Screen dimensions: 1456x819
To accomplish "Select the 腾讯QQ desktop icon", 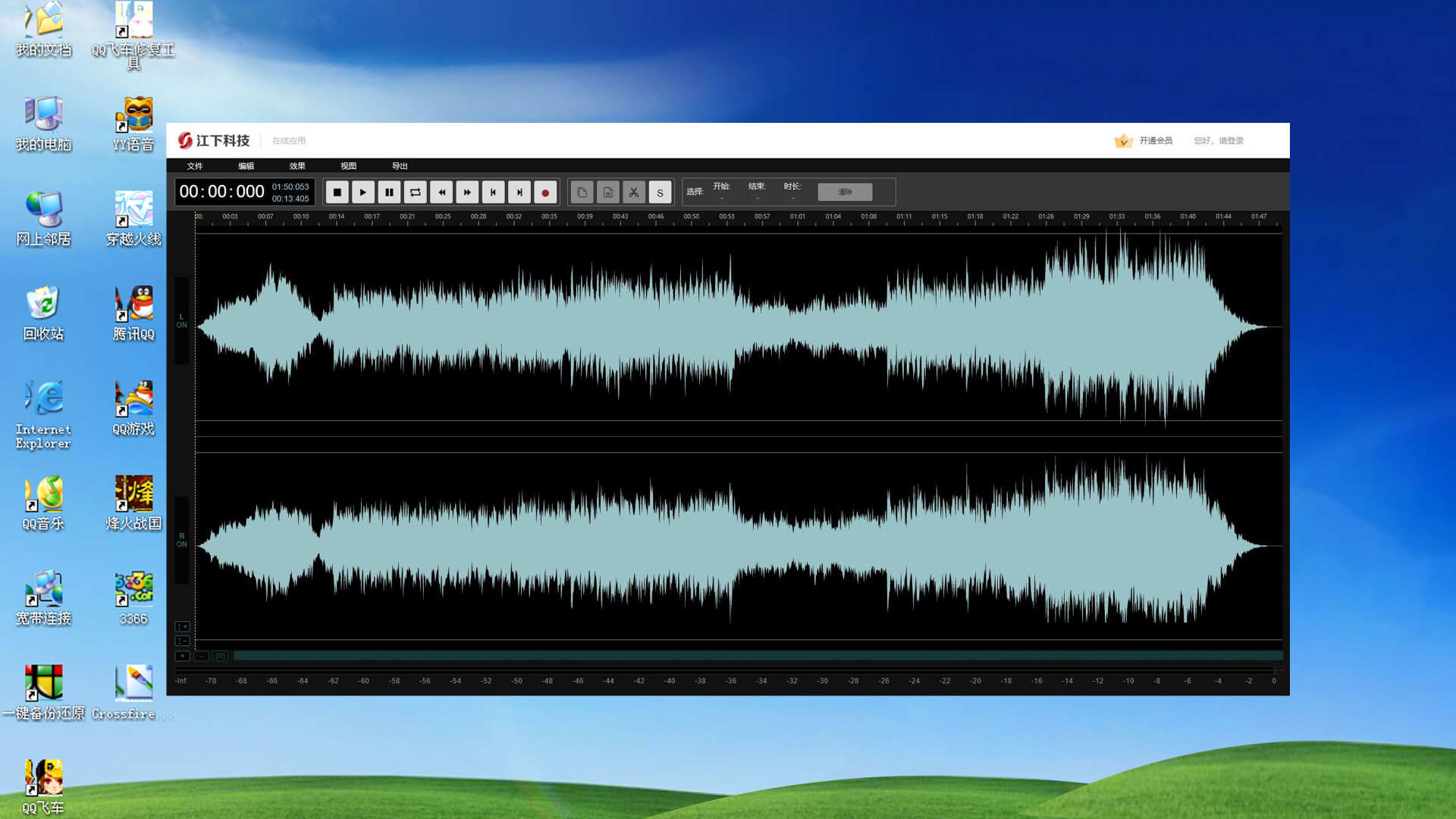I will 133,313.
